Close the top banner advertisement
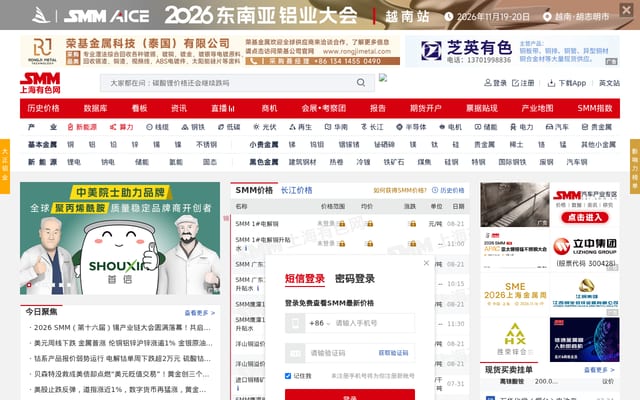640x400 pixels. tap(626, 10)
